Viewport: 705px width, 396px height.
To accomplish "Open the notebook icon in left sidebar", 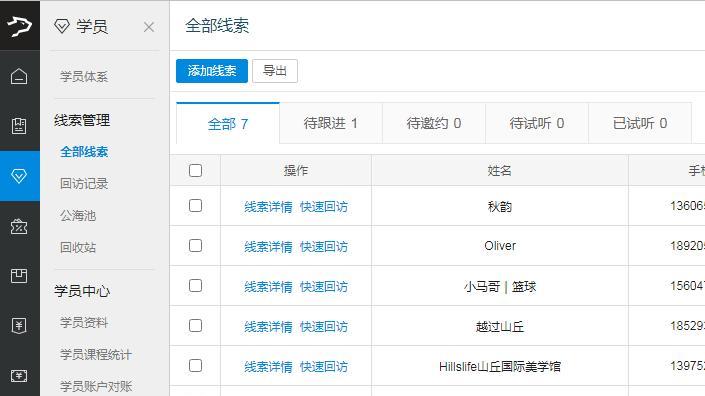I will (19, 126).
